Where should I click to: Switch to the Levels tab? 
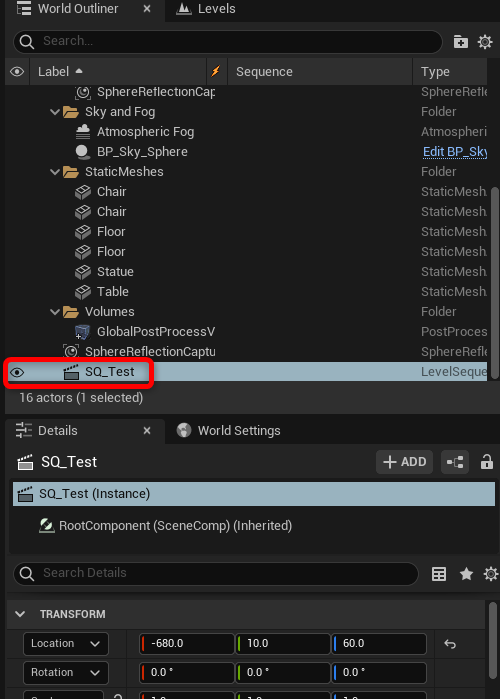[x=205, y=9]
